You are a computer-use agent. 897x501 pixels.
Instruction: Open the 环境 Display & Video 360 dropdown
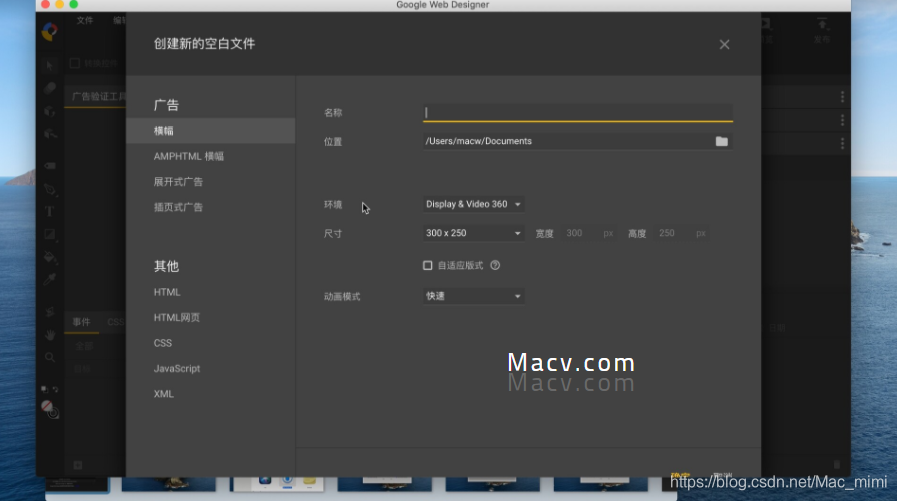[473, 204]
